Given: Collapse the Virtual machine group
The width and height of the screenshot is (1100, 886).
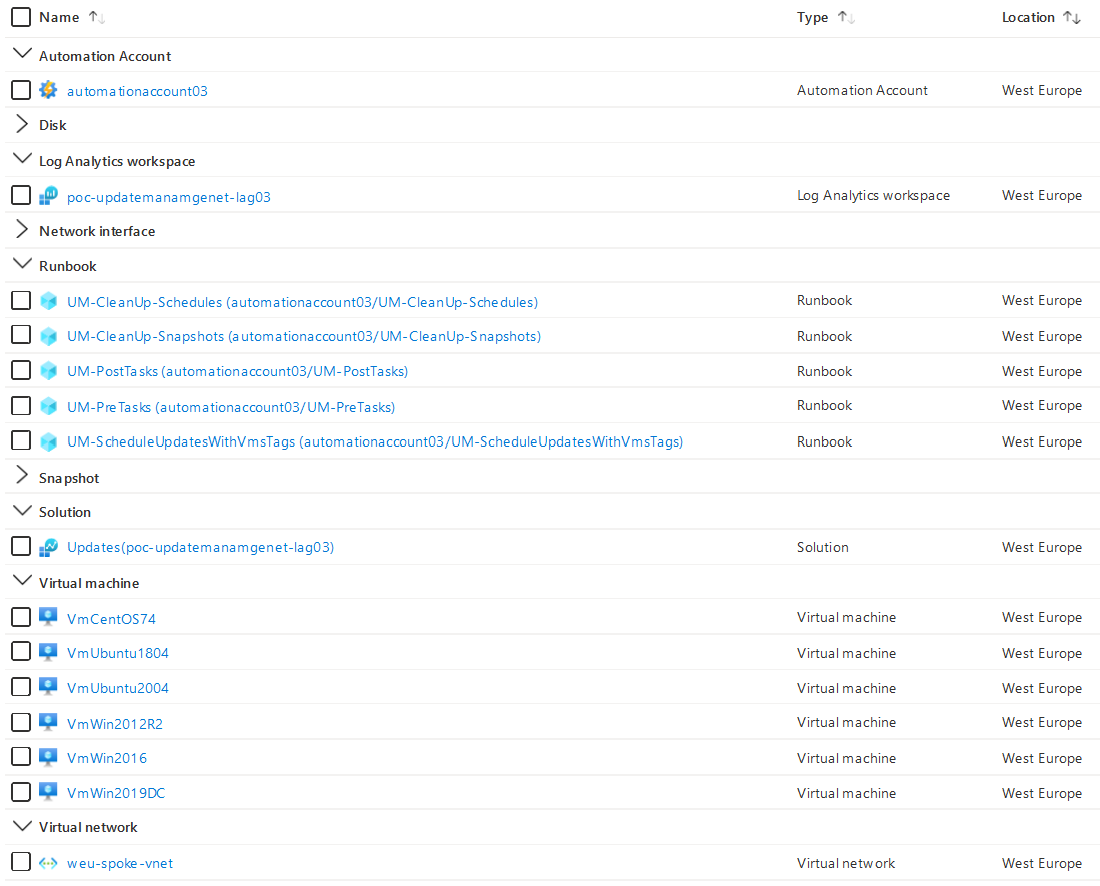Looking at the screenshot, I should 22,580.
